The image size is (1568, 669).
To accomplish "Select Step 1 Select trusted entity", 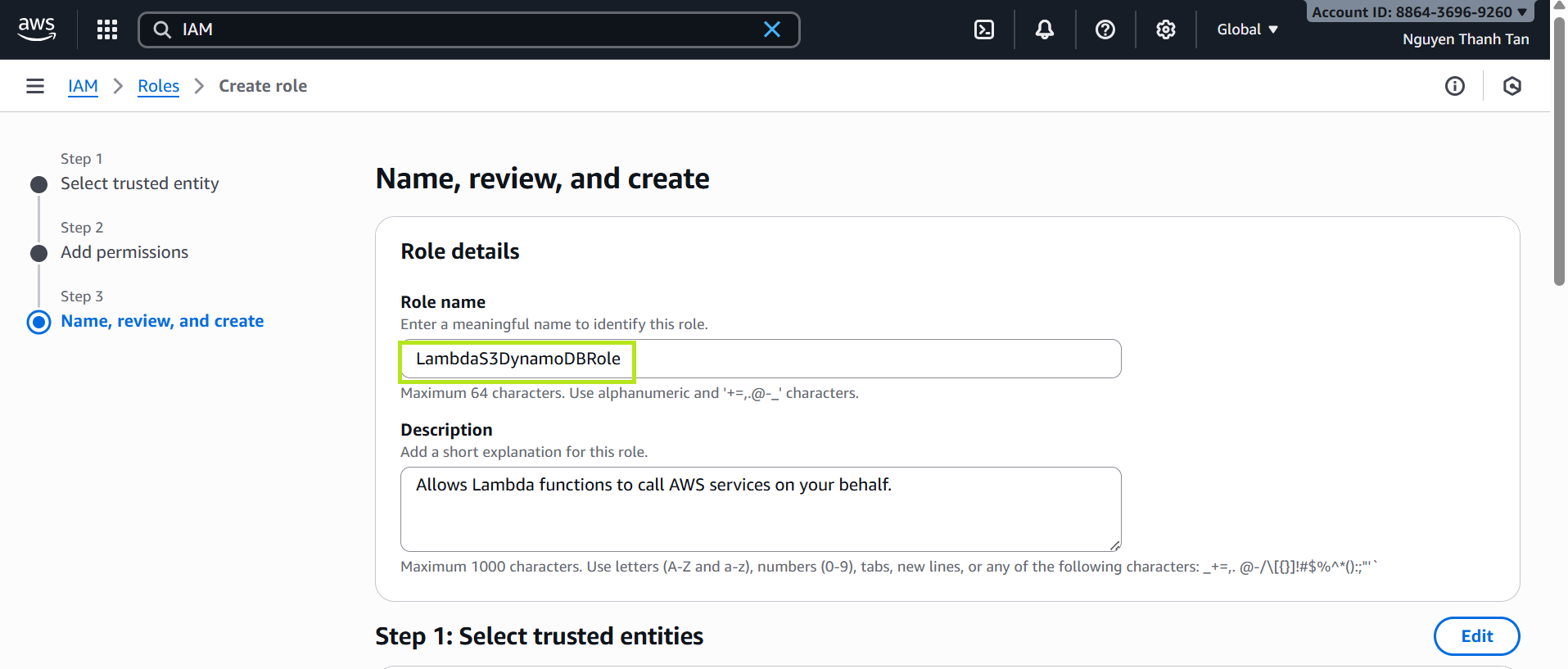I will coord(139,183).
